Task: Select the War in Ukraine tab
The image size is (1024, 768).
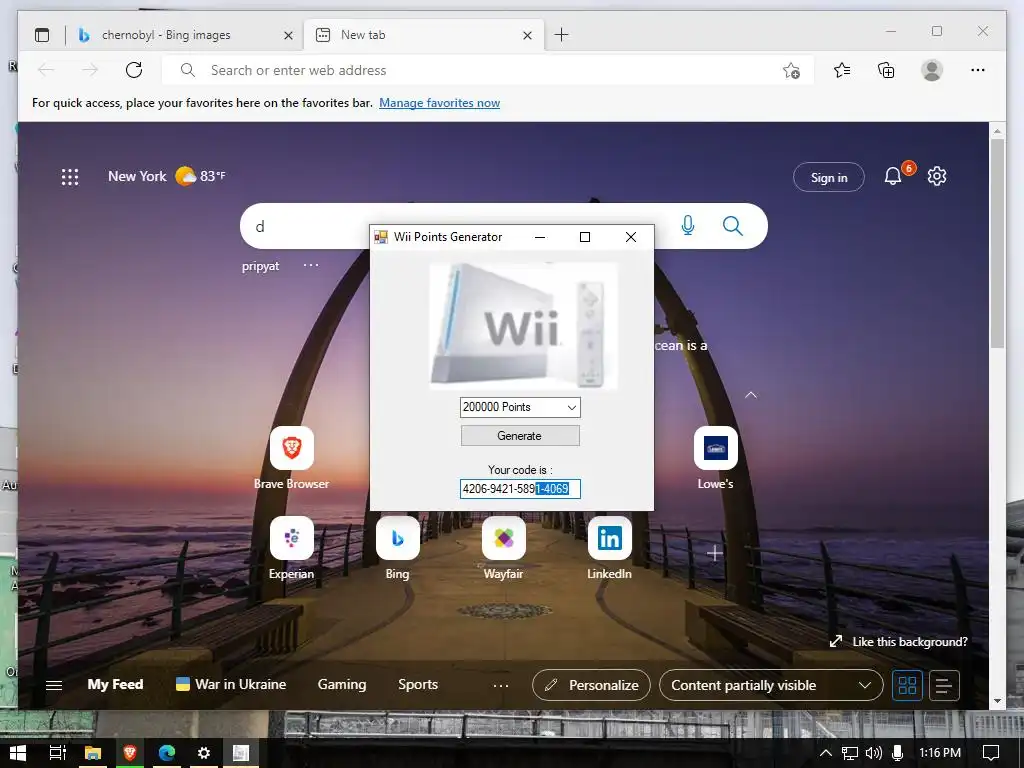Action: 231,684
